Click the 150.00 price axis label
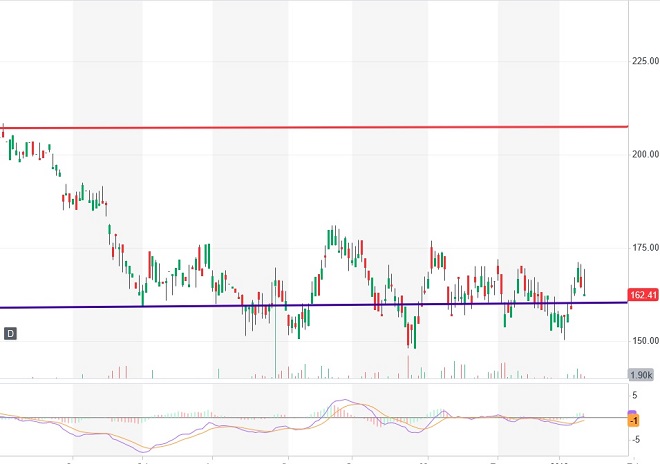This screenshot has width=660, height=464. point(645,341)
